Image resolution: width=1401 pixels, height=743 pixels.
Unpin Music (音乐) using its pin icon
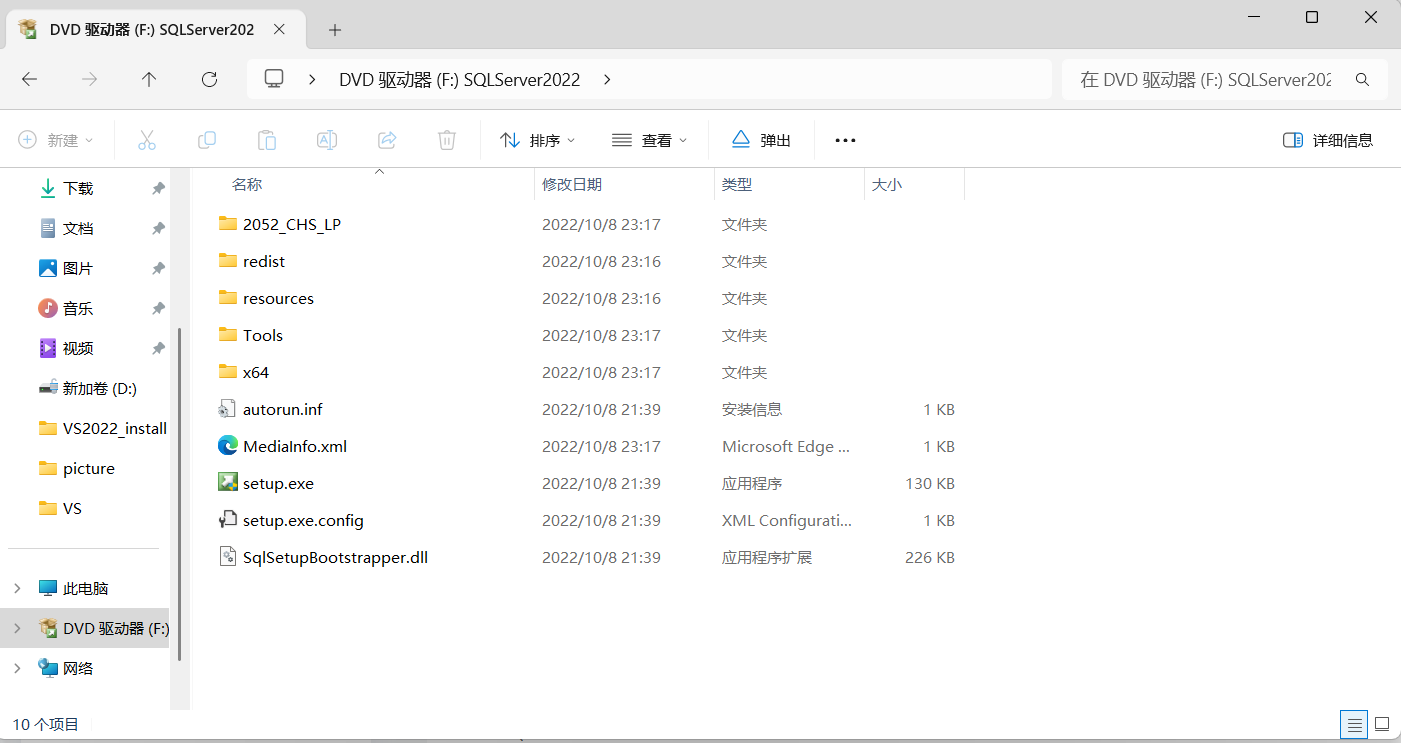pyautogui.click(x=158, y=308)
